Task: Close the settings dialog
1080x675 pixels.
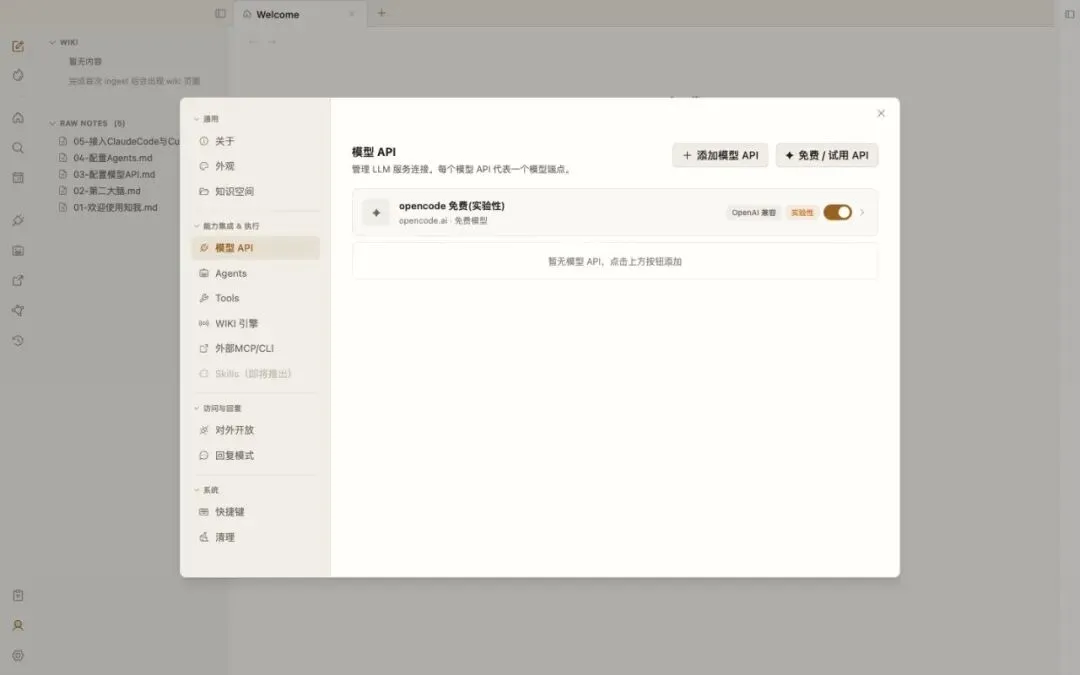Action: coord(881,114)
